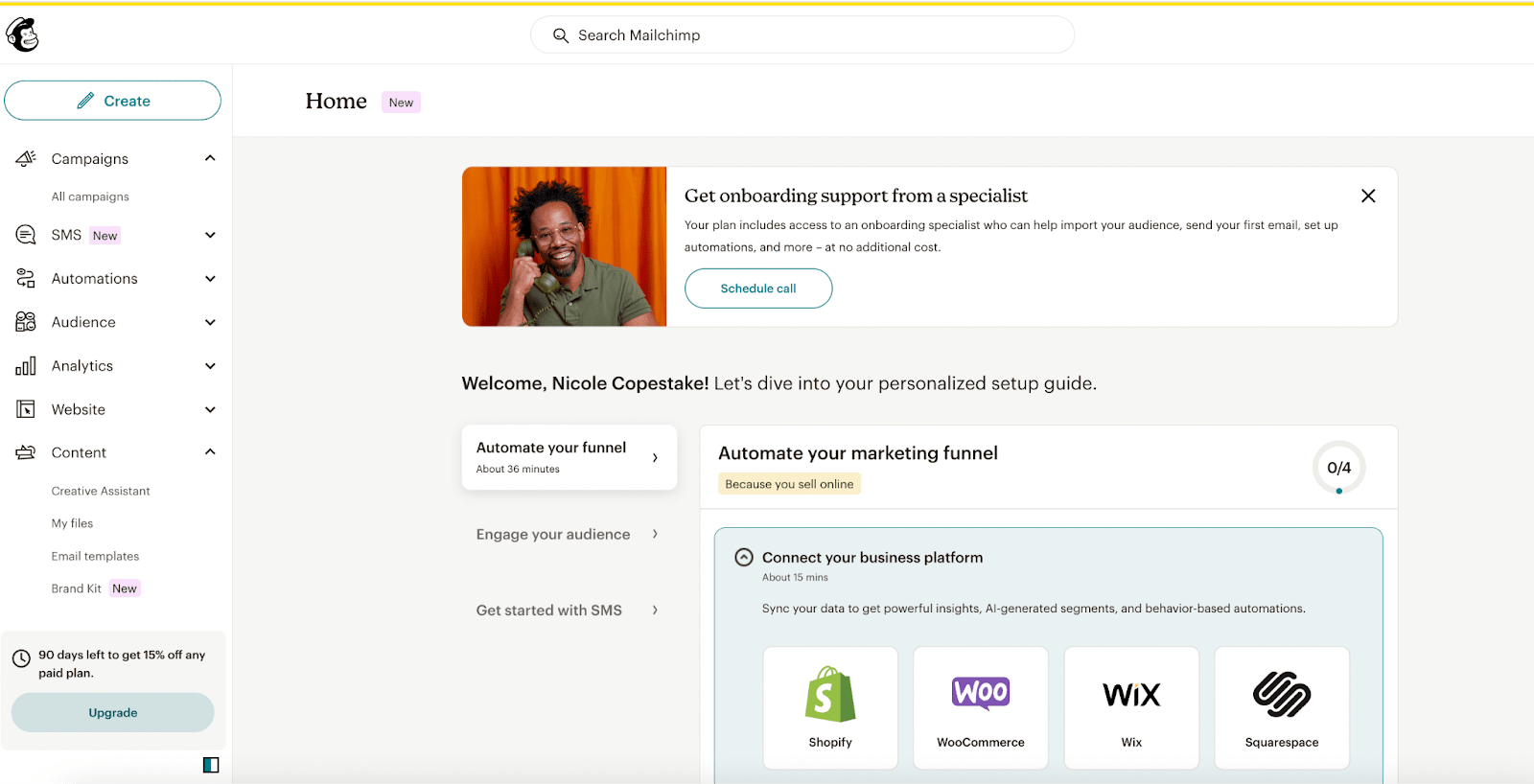Image resolution: width=1534 pixels, height=784 pixels.
Task: Click the Home page heading
Action: tap(336, 102)
